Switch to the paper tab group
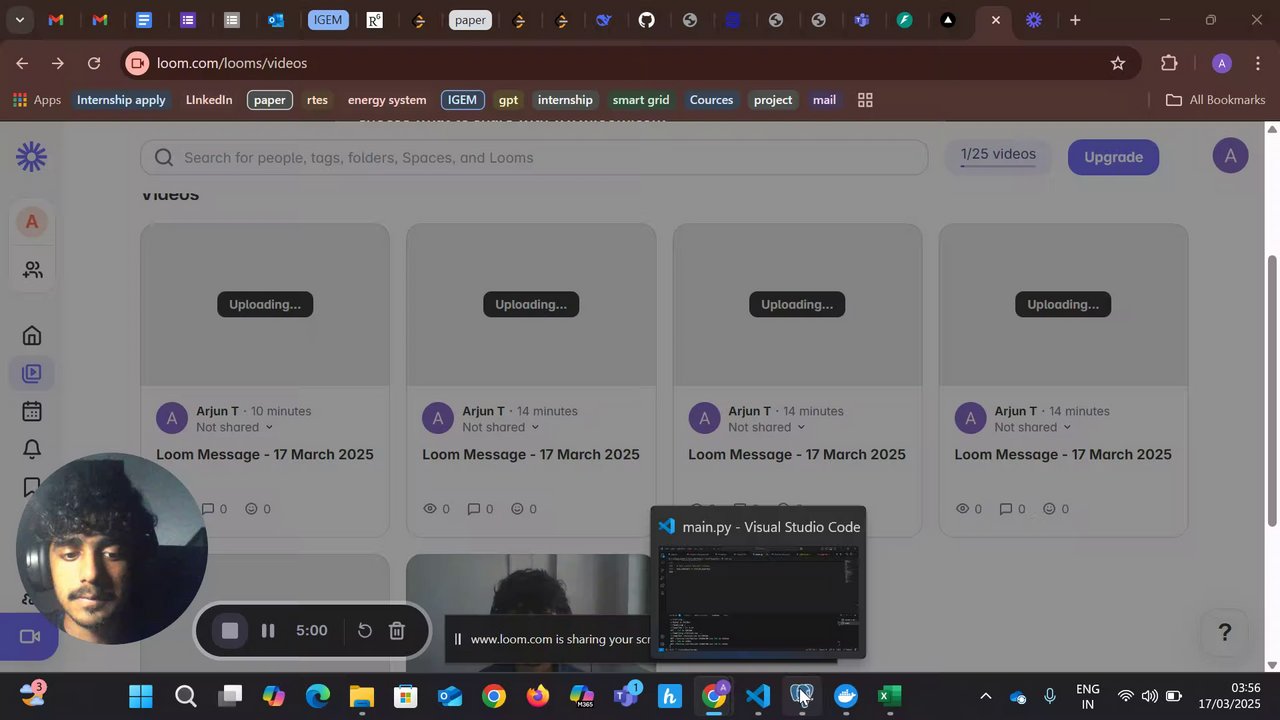1280x720 pixels. 470,19
